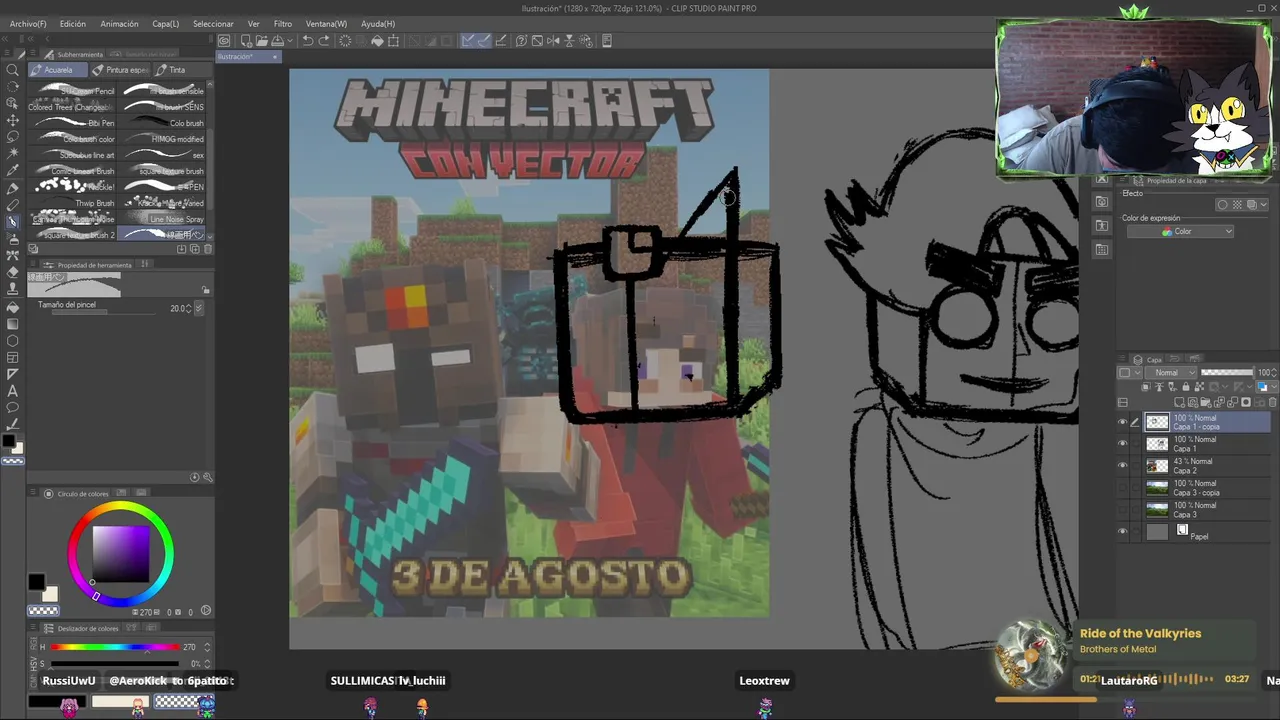1280x720 pixels.
Task: Select the Eyedropper tool
Action: pos(13,171)
